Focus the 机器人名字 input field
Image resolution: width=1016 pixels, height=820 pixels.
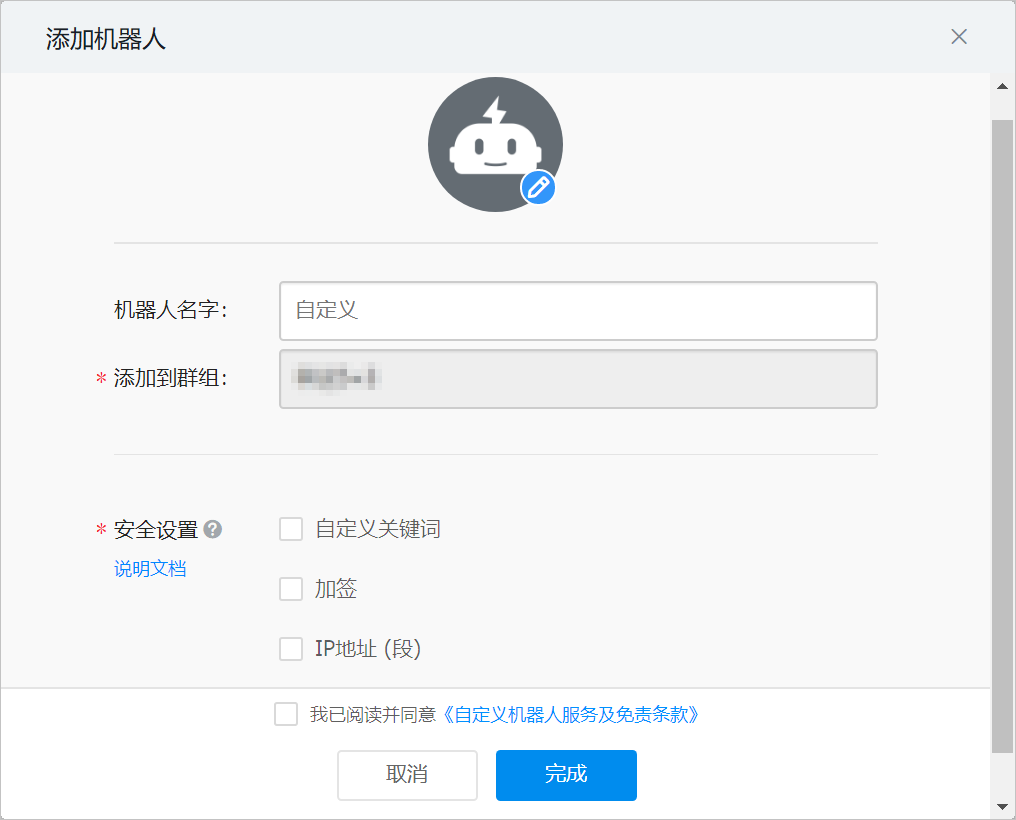578,311
